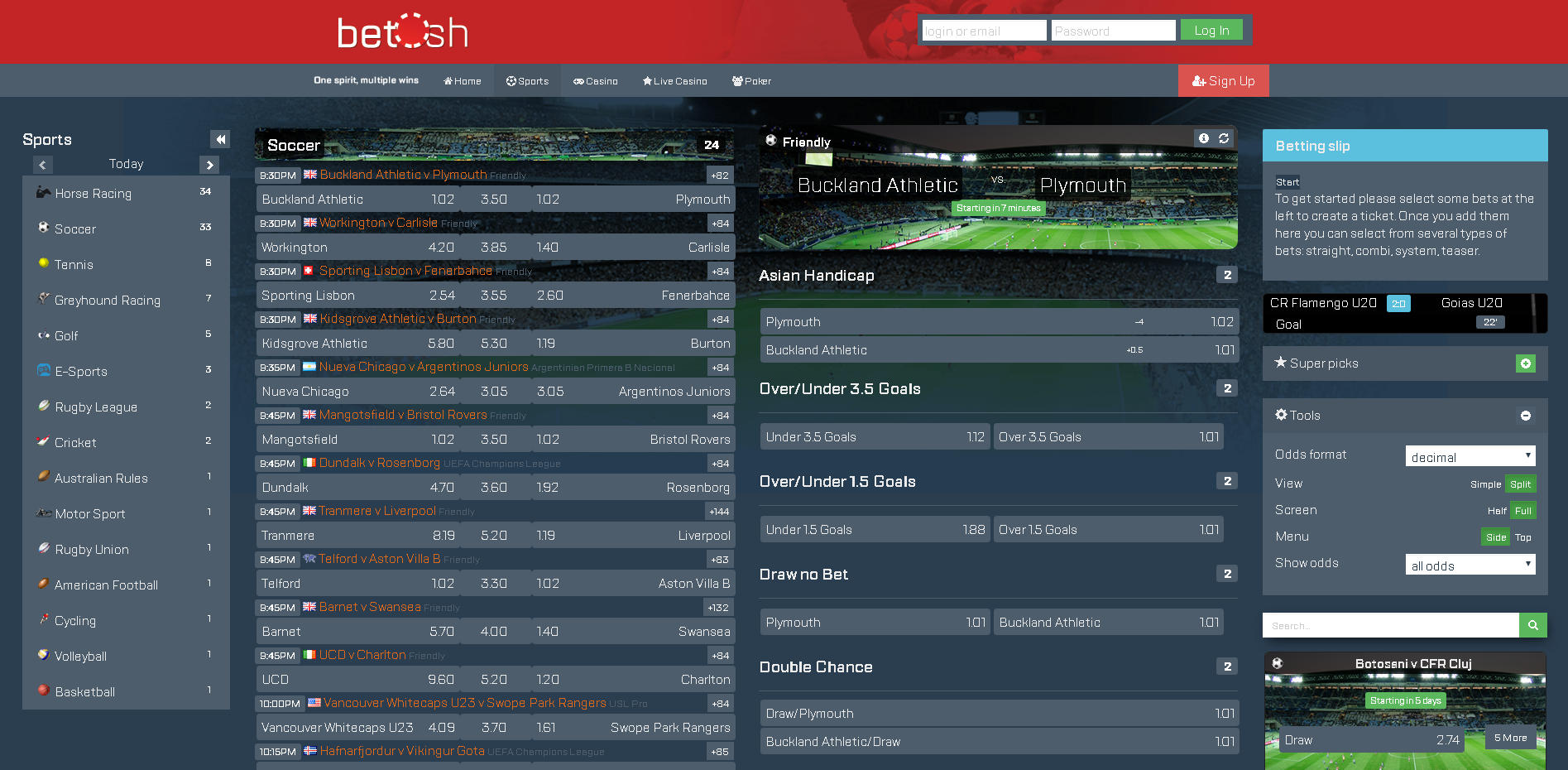Open the Odds format dropdown

1470,457
